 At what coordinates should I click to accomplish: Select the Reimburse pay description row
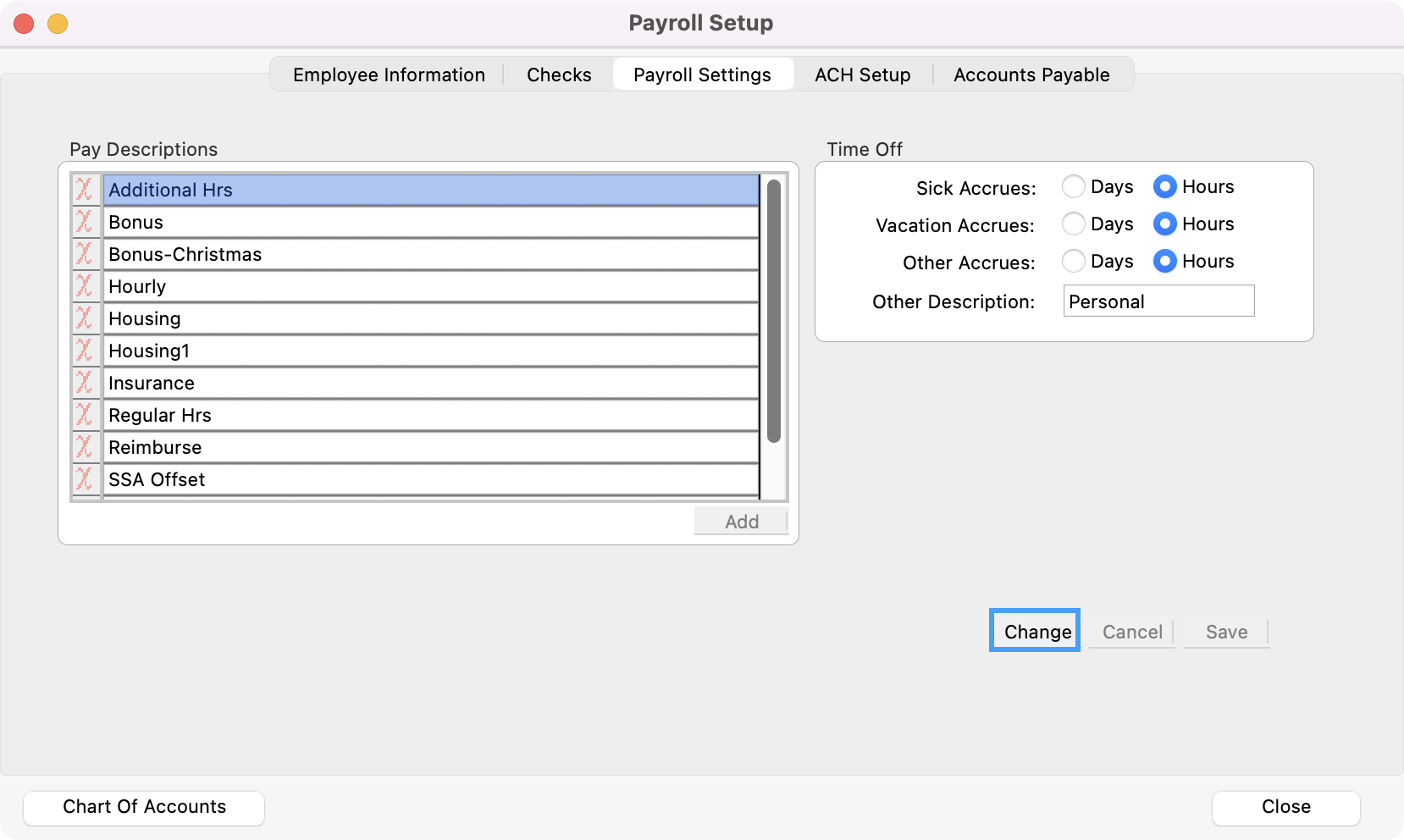coord(430,447)
